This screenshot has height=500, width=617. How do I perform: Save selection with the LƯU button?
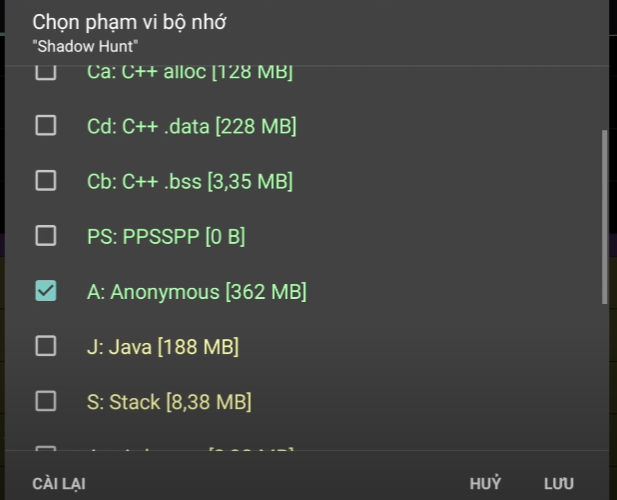pos(559,483)
